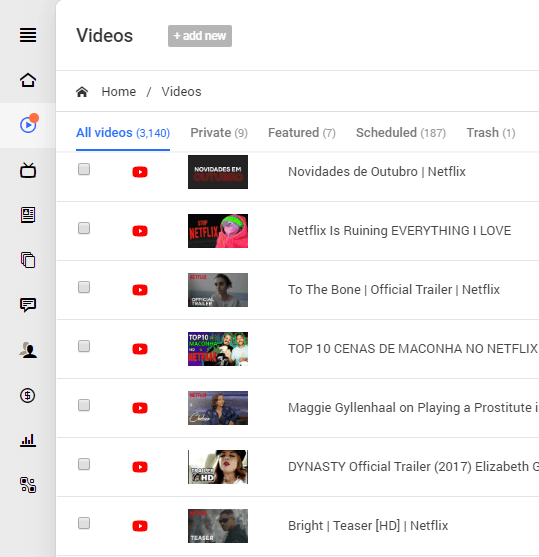
Task: Open the TV channels icon in sidebar
Action: (28, 170)
